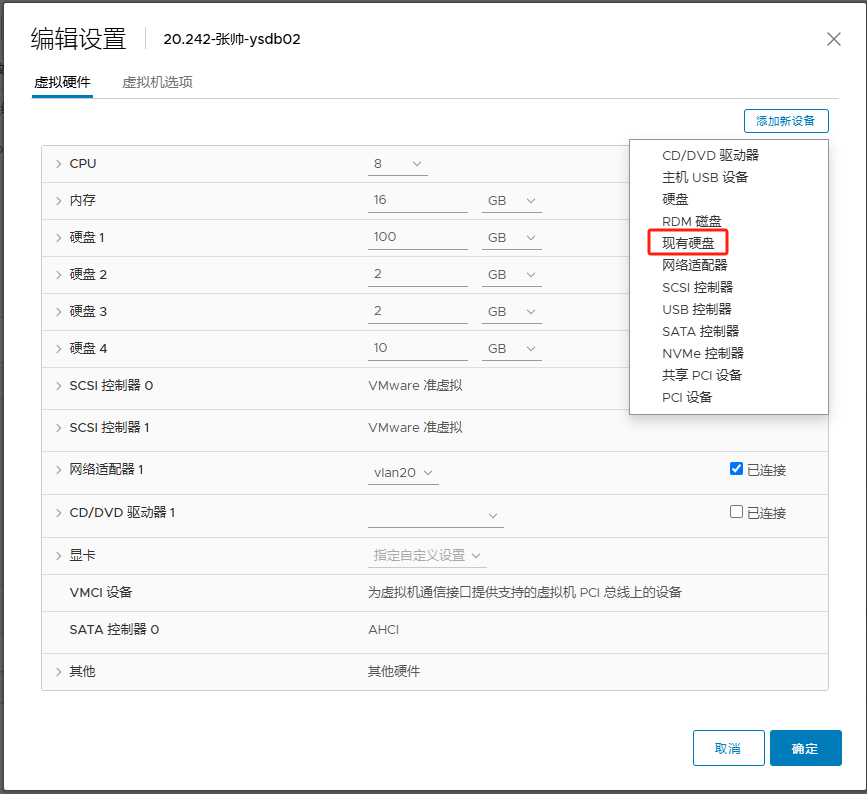Expand the 显卡 row
Image resolution: width=867 pixels, height=794 pixels.
click(59, 556)
